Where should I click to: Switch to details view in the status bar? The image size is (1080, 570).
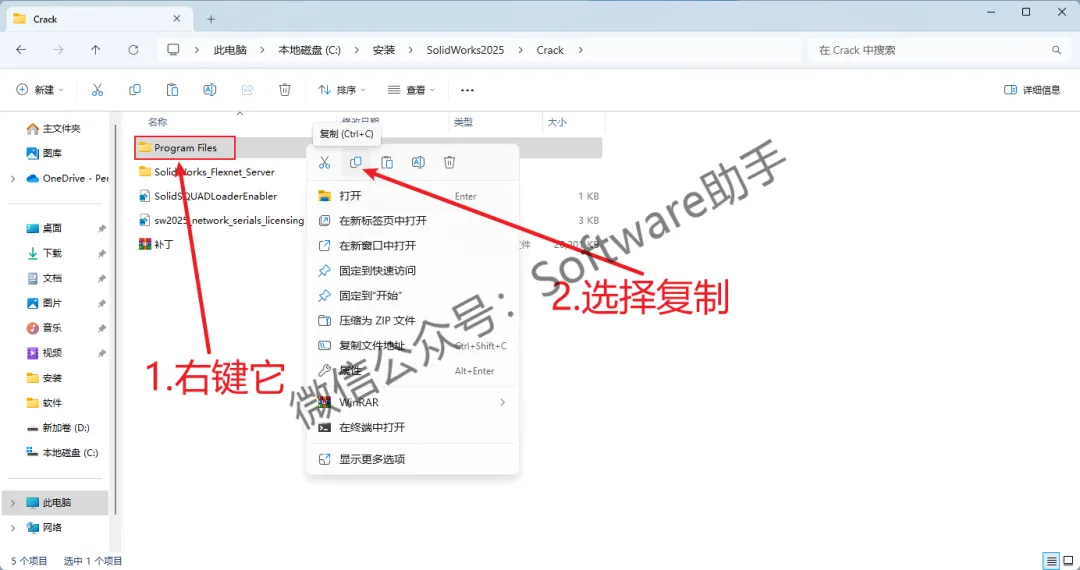pos(1051,560)
